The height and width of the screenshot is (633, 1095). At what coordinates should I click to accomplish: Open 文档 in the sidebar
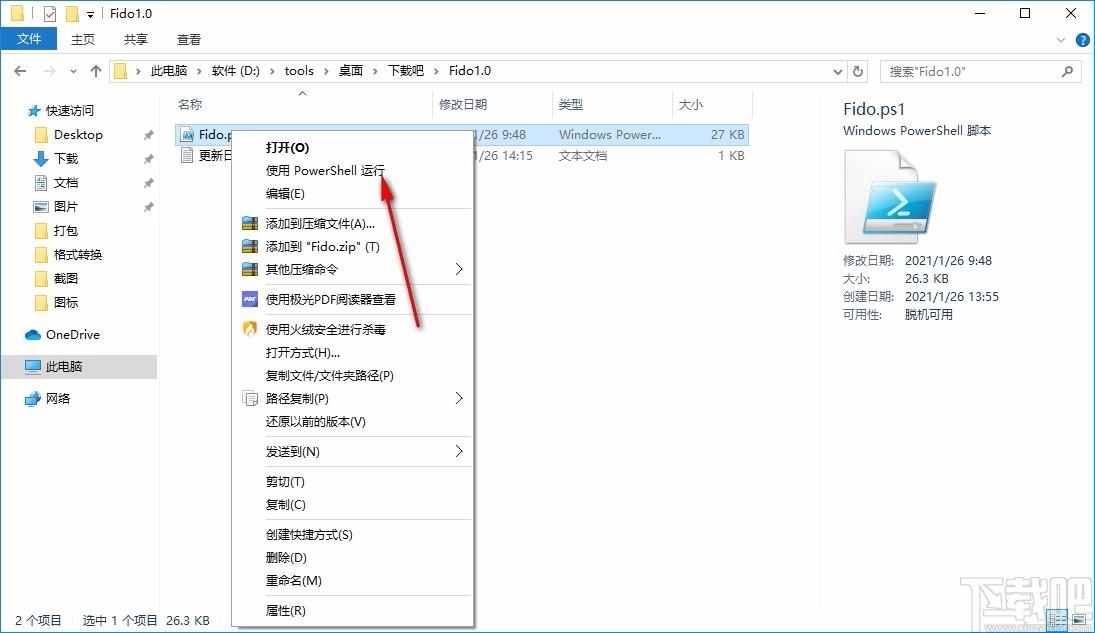[66, 182]
